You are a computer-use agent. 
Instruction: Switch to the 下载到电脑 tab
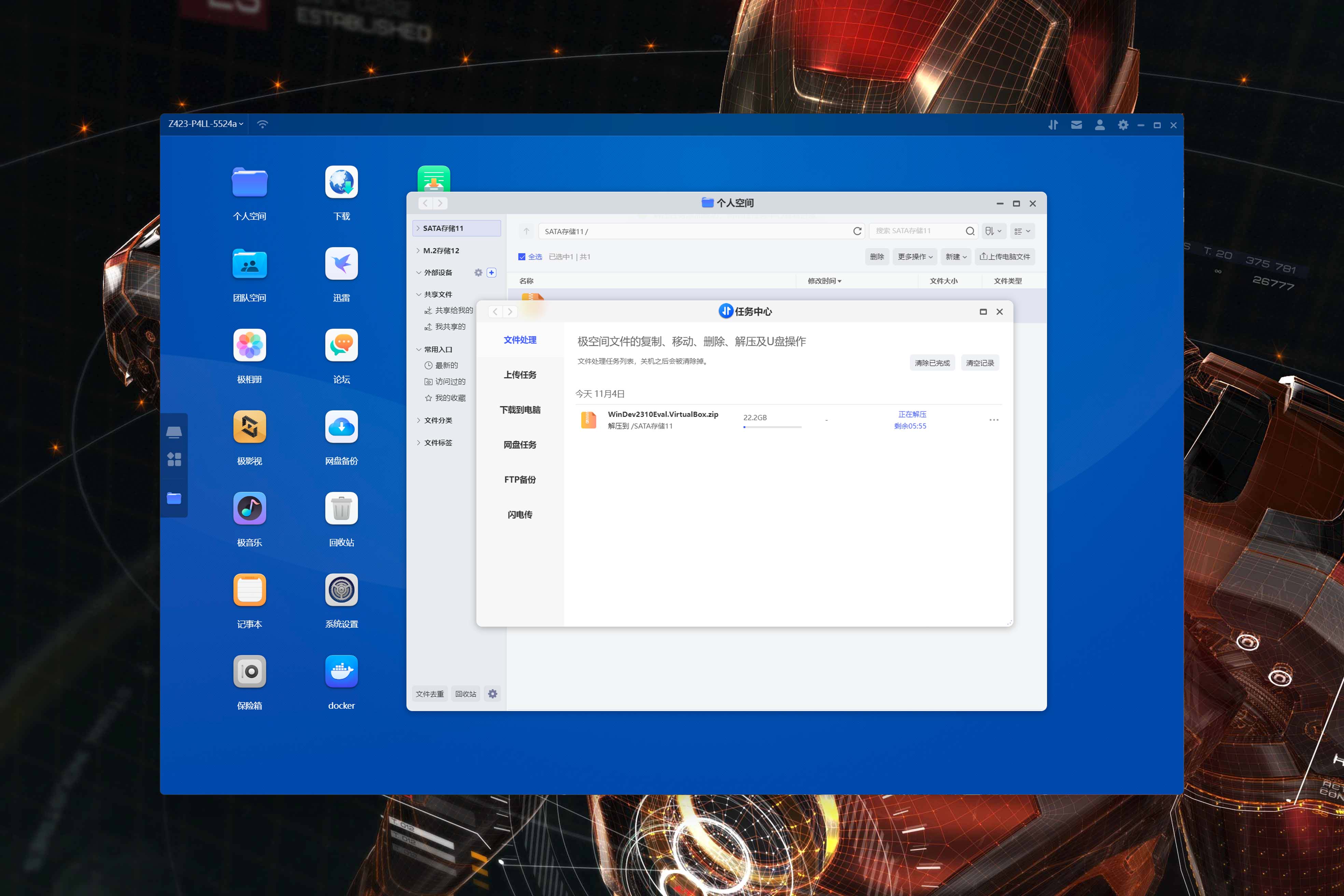click(x=519, y=410)
